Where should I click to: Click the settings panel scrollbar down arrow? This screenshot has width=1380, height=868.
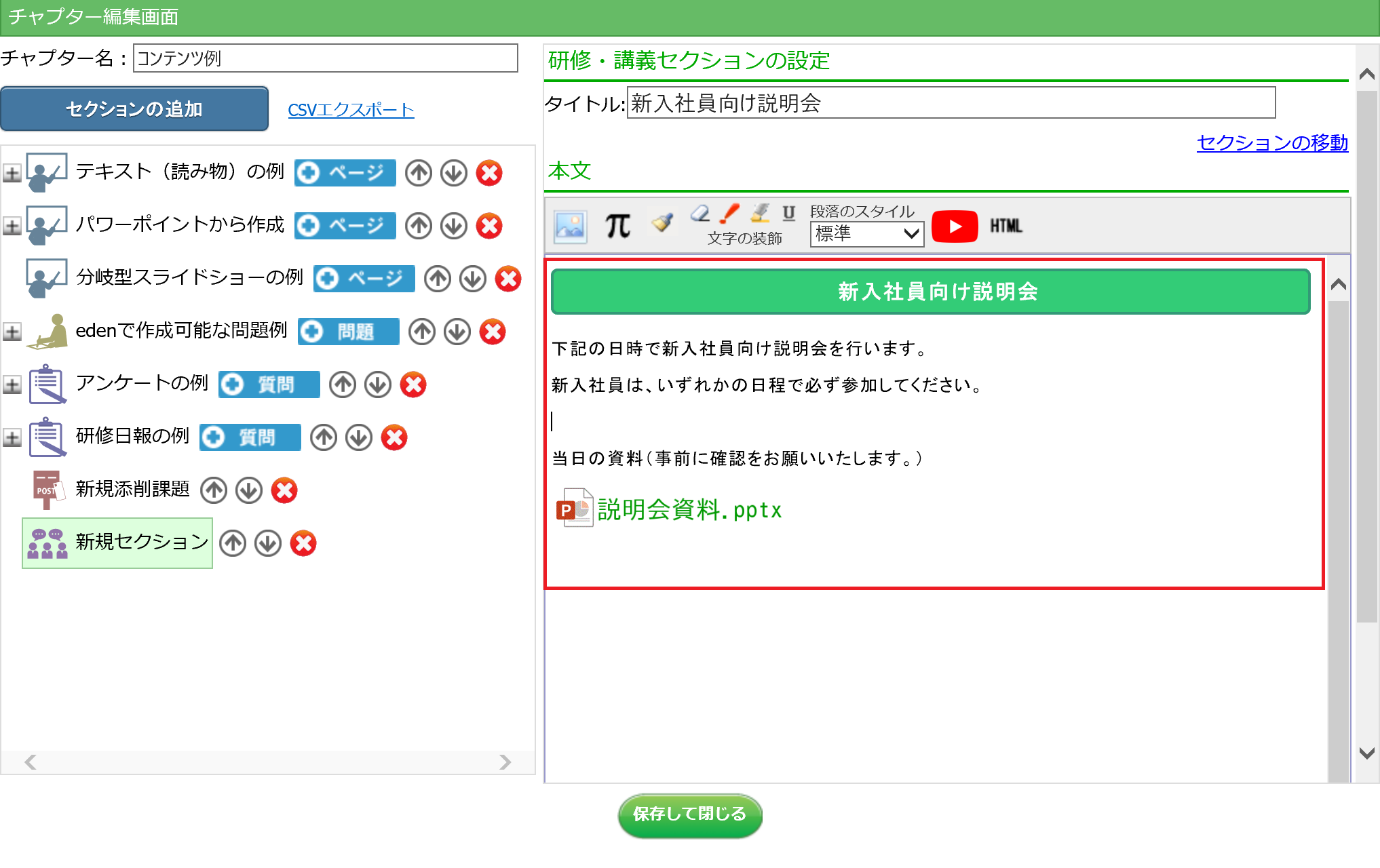tap(1367, 753)
